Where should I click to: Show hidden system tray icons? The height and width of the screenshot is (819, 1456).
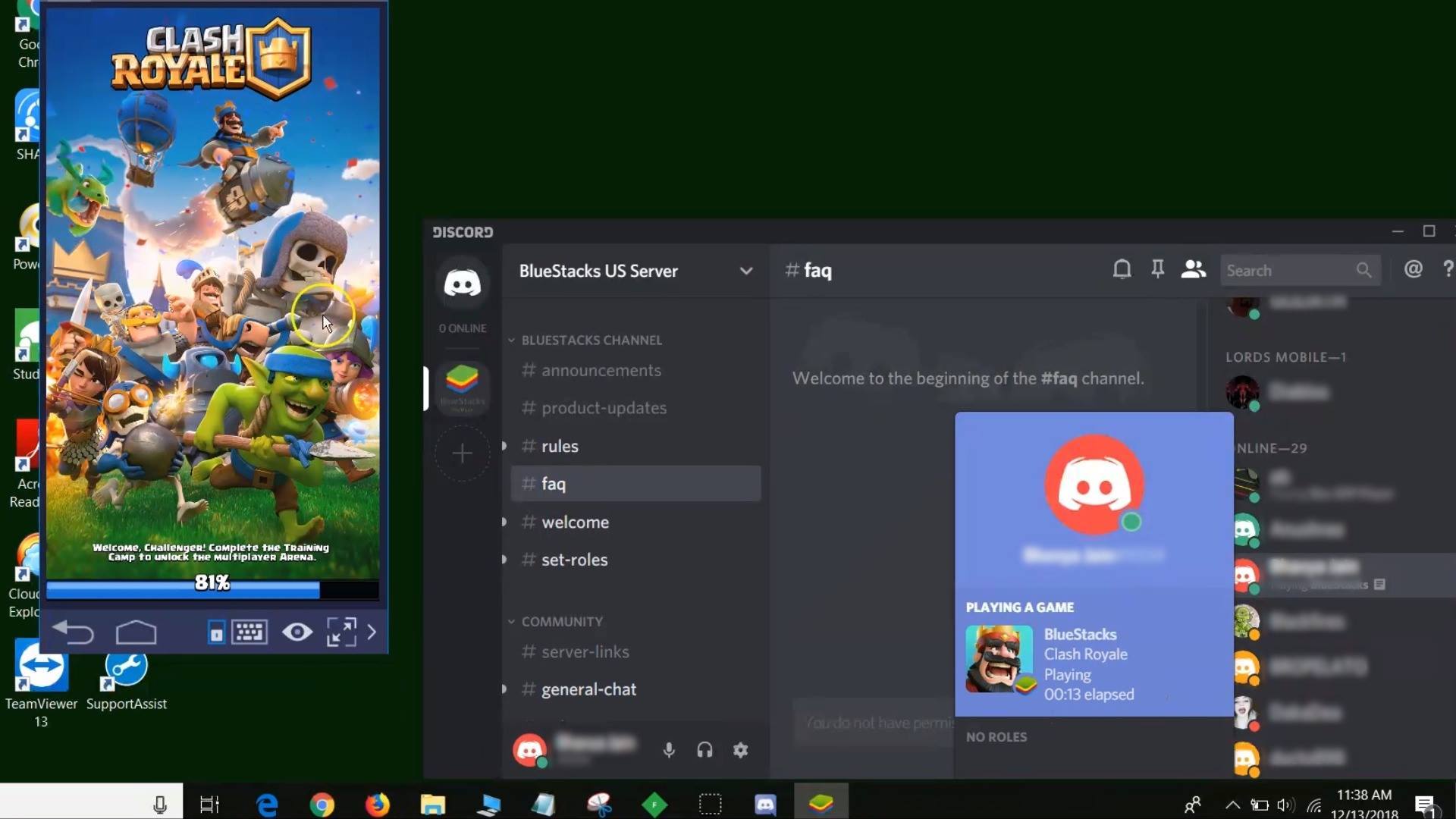click(x=1232, y=805)
